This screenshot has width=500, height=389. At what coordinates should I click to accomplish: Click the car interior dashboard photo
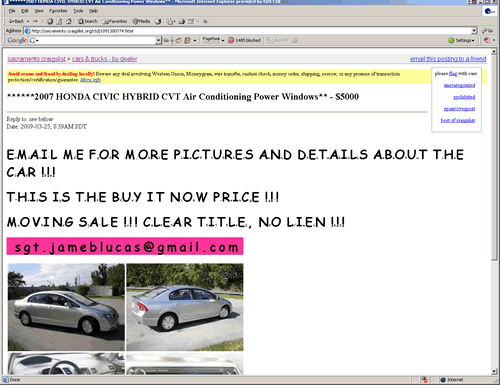coord(66,364)
